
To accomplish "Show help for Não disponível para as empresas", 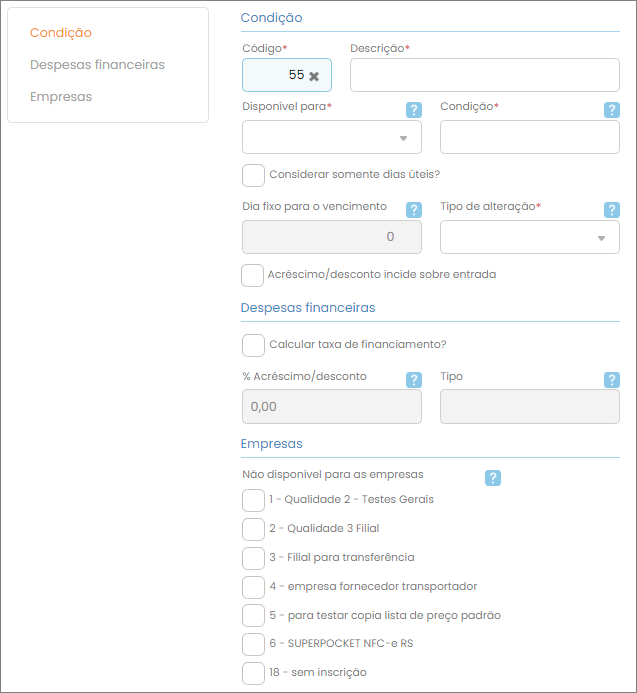I will pyautogui.click(x=492, y=478).
